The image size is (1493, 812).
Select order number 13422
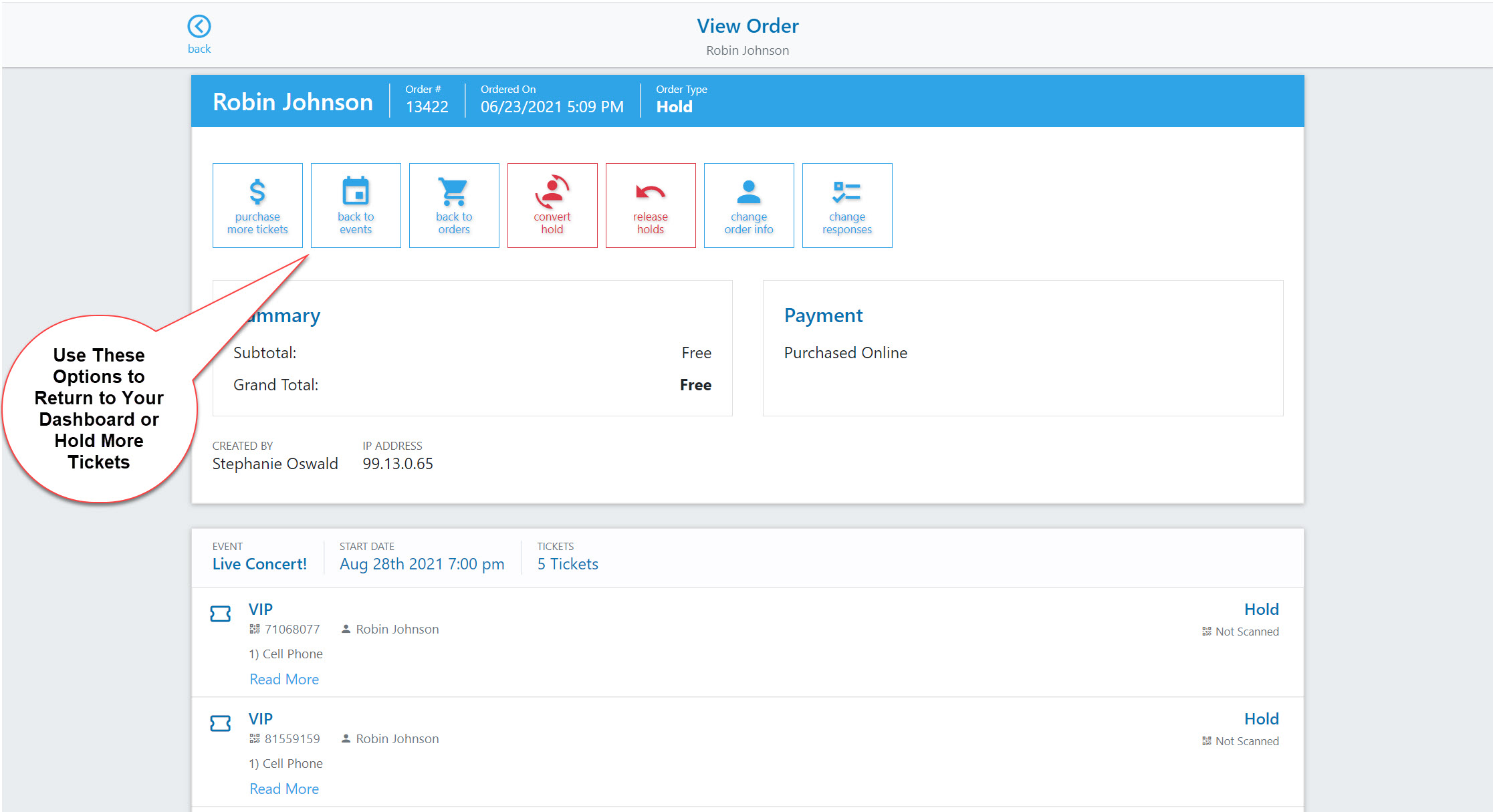[x=427, y=107]
